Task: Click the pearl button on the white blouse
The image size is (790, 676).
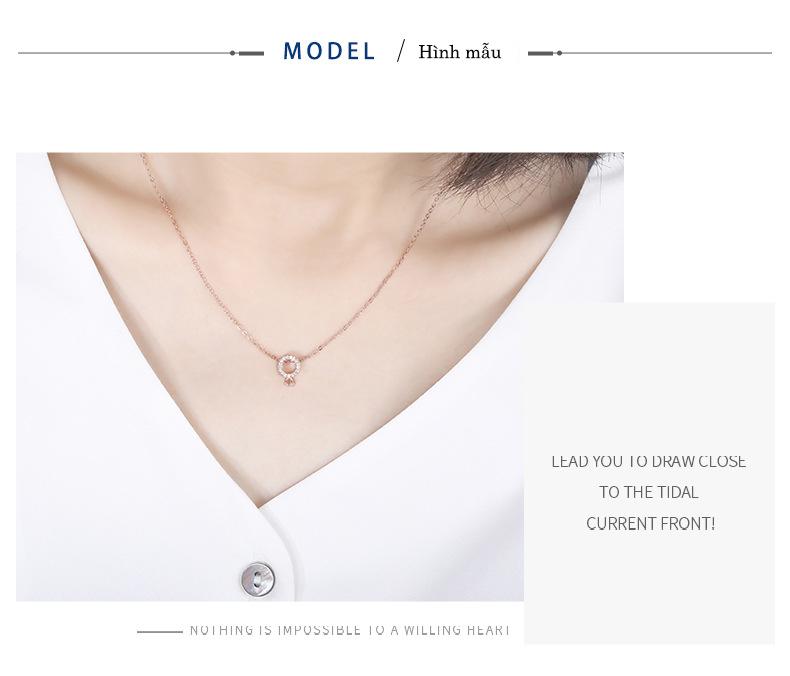Action: [257, 580]
